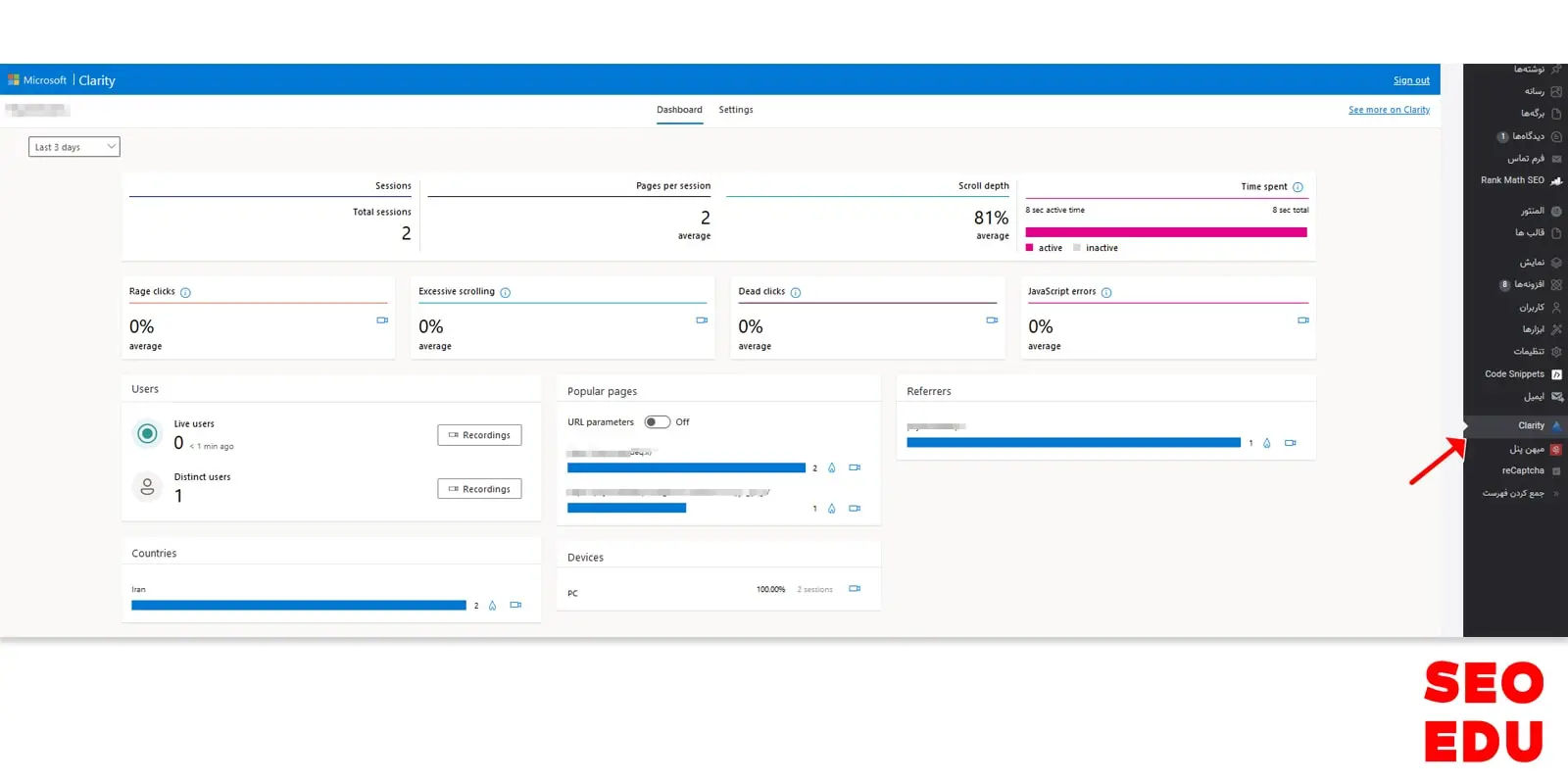Image resolution: width=1568 pixels, height=784 pixels.
Task: Click the Time spent info icon
Action: click(1298, 187)
